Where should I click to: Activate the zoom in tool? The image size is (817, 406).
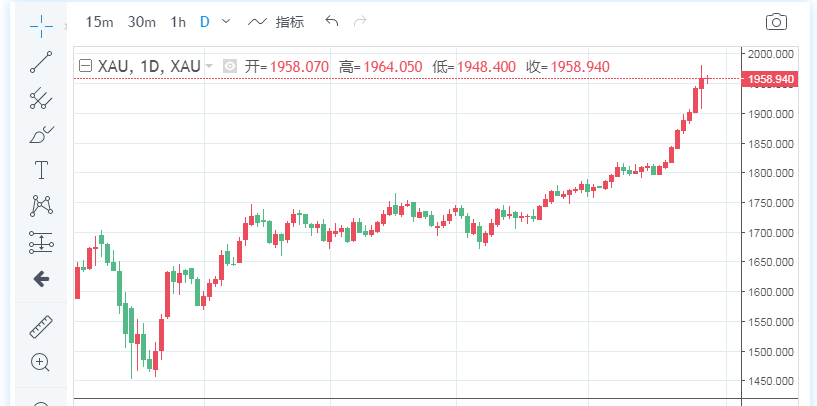tap(41, 362)
